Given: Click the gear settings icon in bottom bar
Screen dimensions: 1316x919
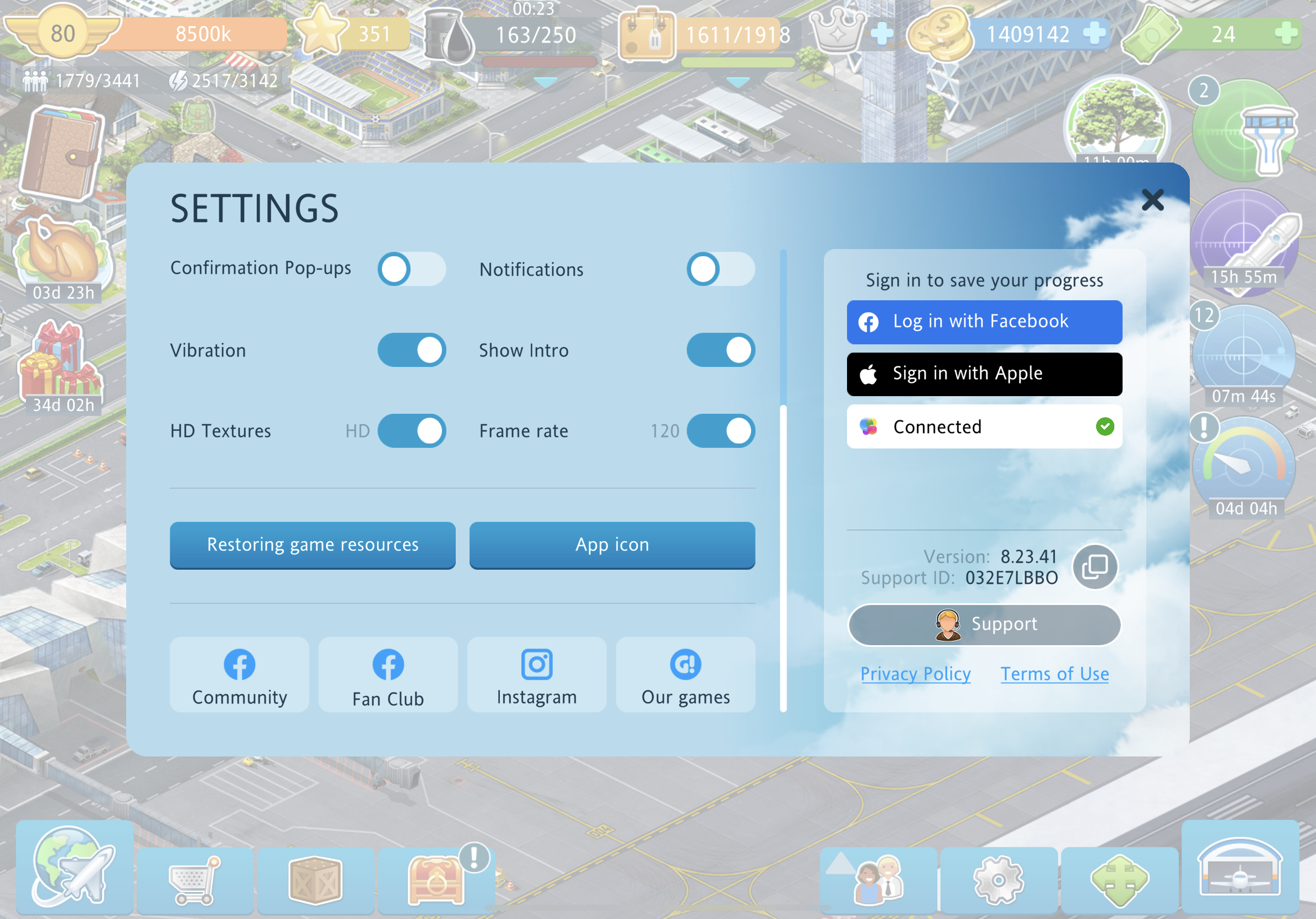Looking at the screenshot, I should pos(999,880).
